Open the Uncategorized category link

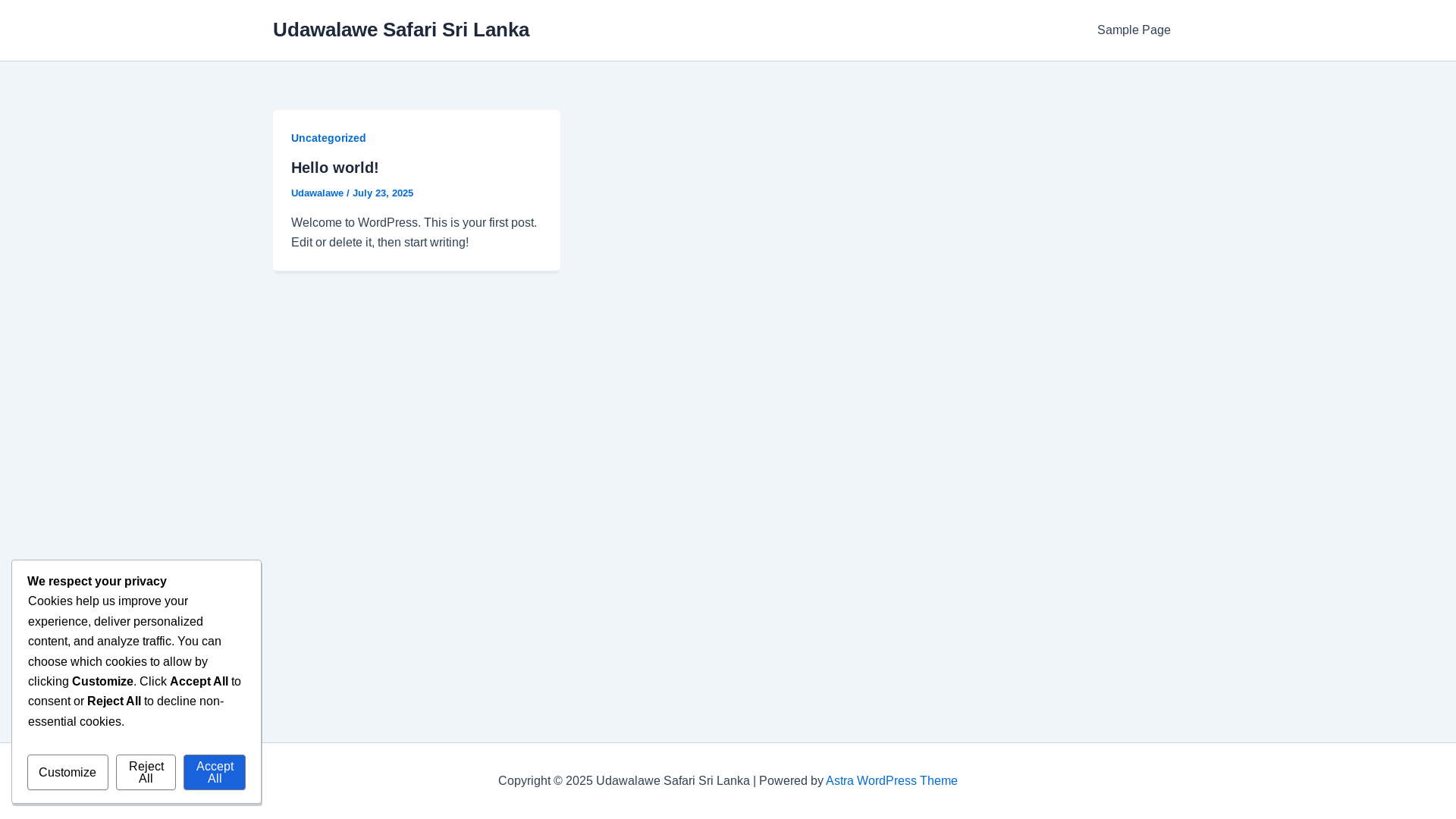pos(328,138)
